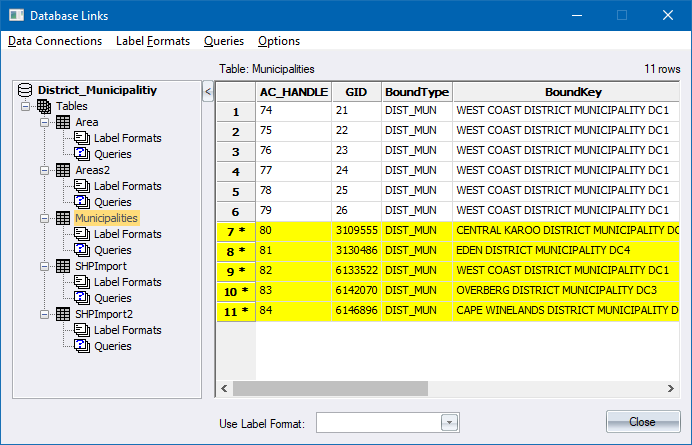Select the Area table icon

[x=63, y=122]
